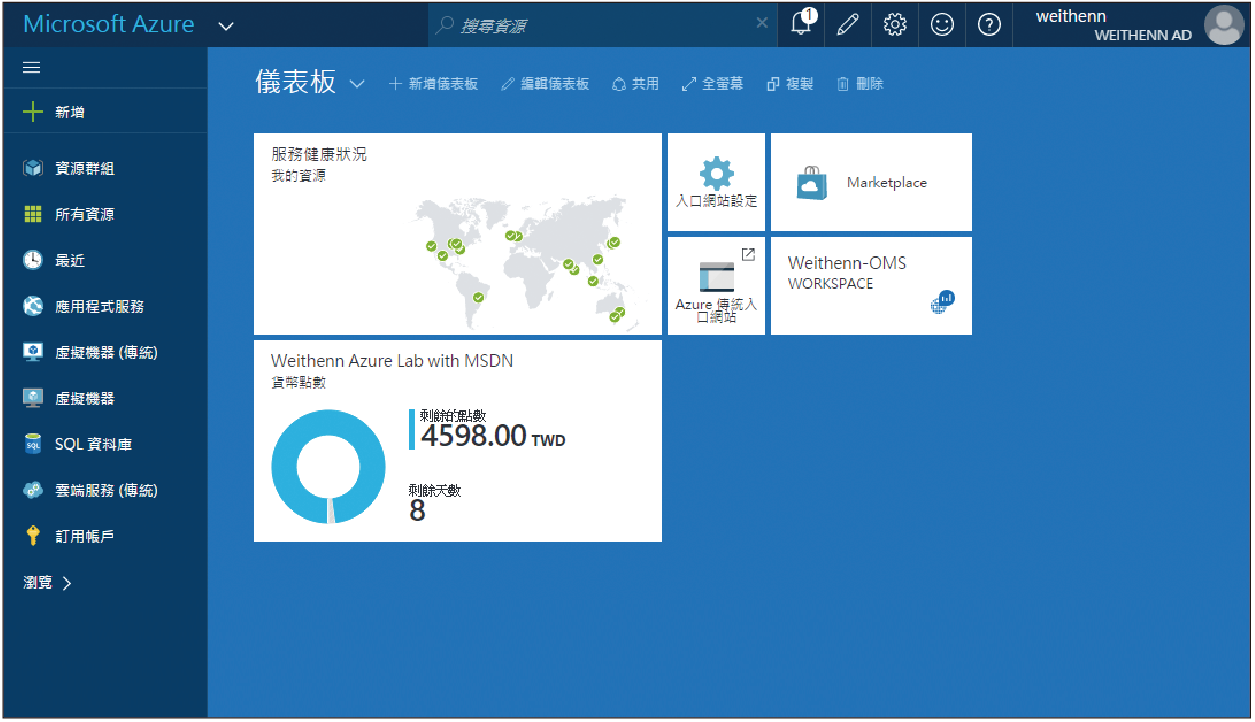Expand the 瀏覽 browse menu
Screen dimensions: 1255x722
pyautogui.click(x=48, y=582)
